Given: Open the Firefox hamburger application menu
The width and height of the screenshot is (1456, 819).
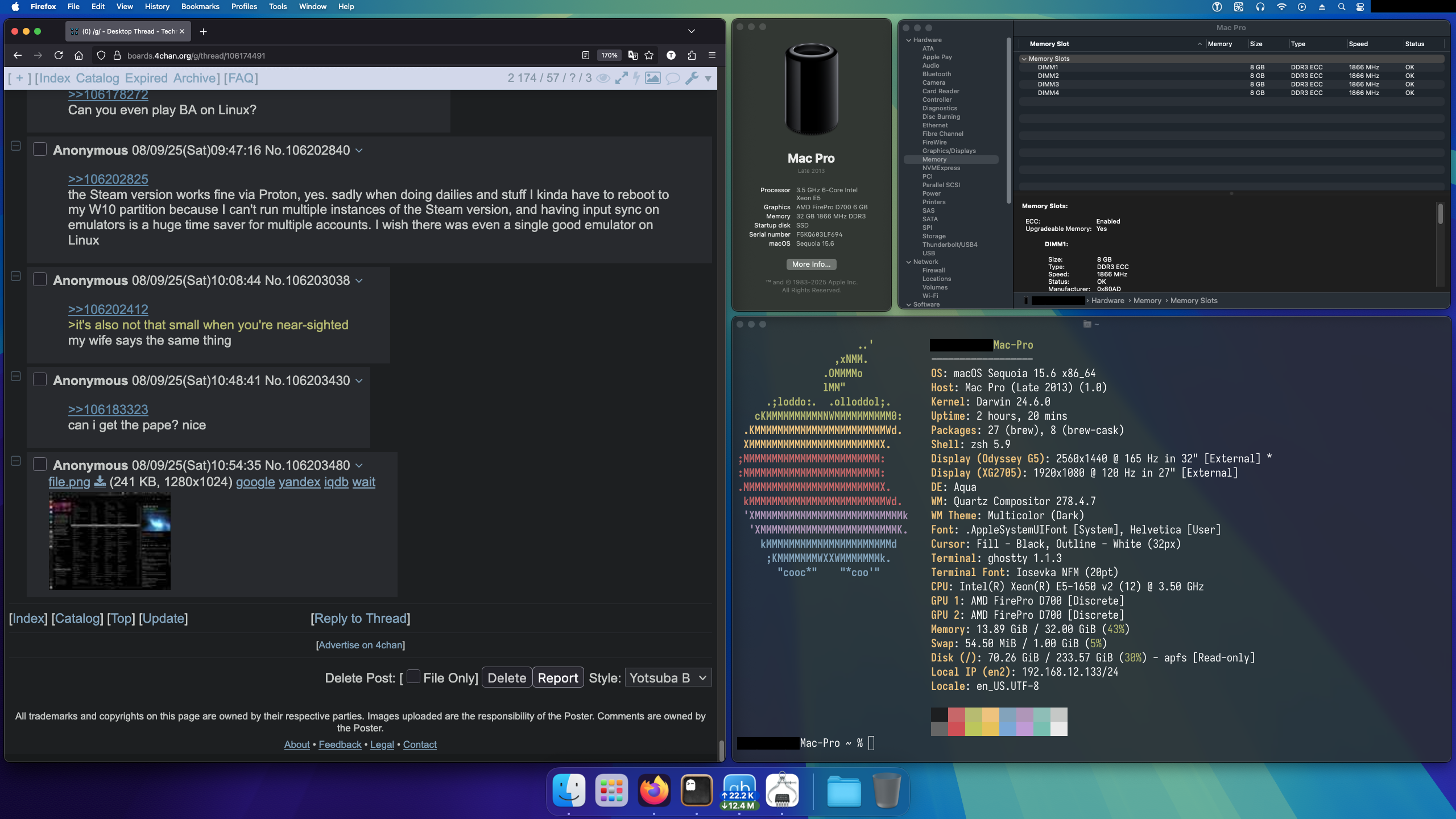Looking at the screenshot, I should (712, 55).
